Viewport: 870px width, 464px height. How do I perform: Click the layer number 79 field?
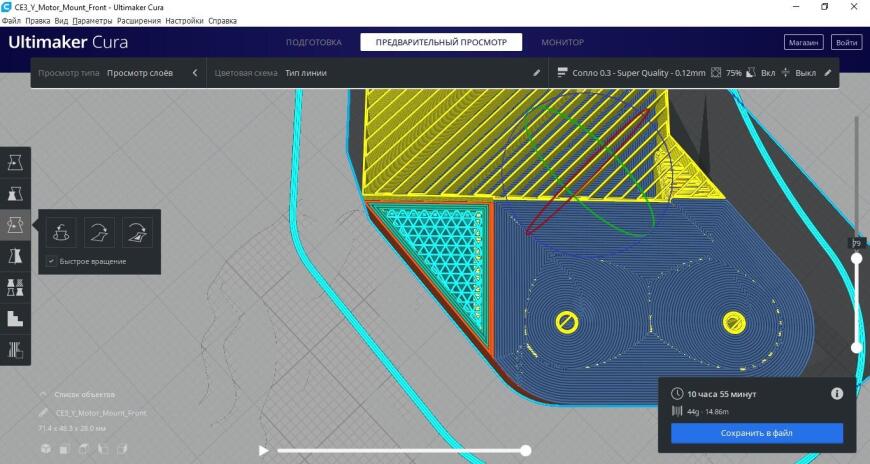click(x=856, y=244)
